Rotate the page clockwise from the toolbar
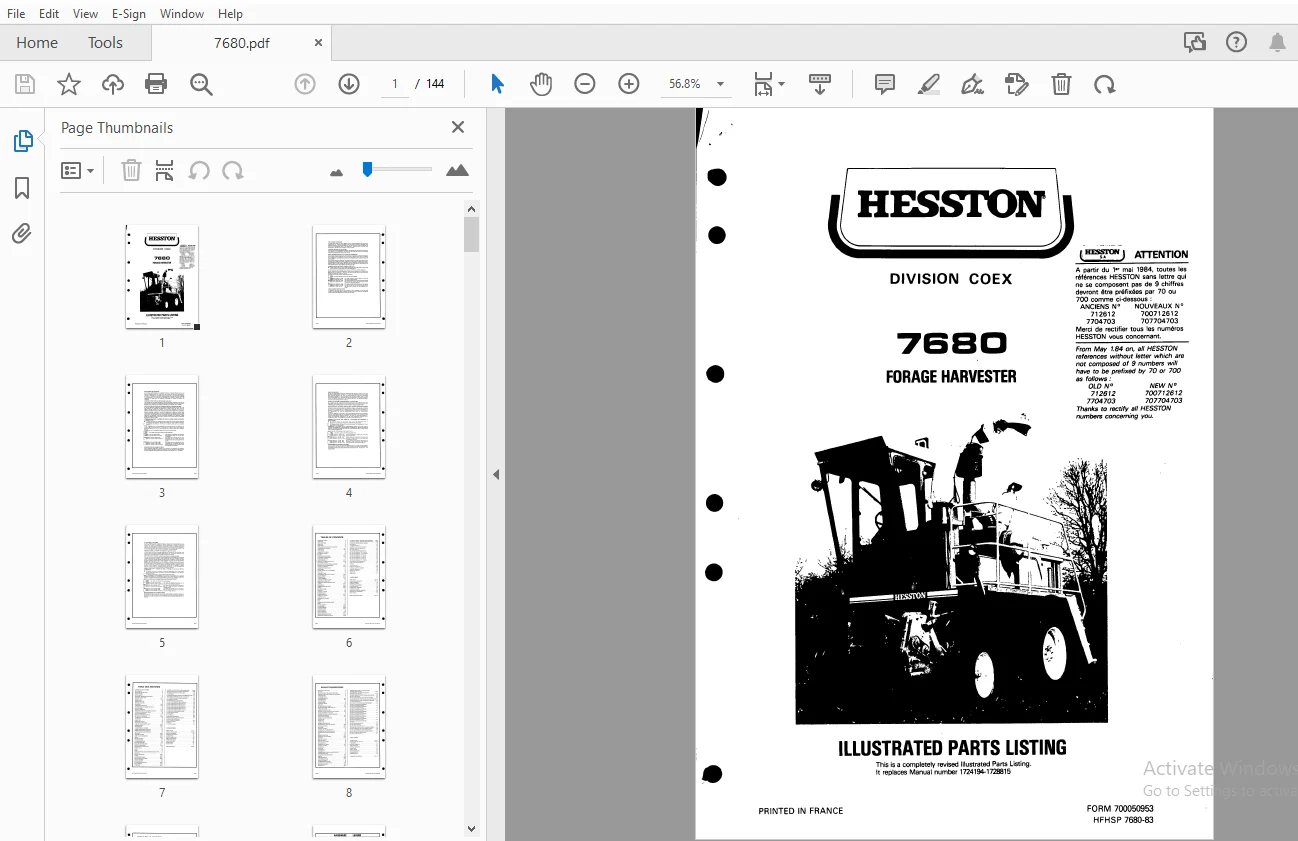 (x=1105, y=84)
